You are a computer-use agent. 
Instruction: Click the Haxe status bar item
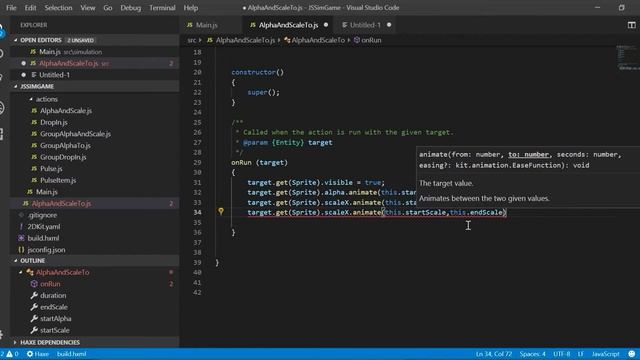tap(38, 354)
